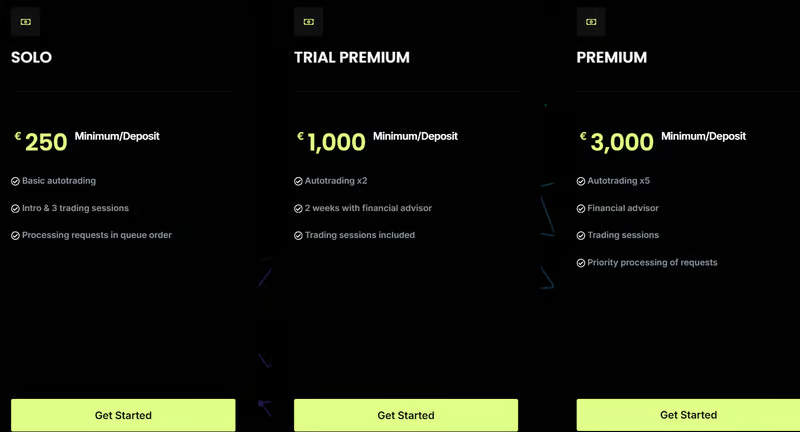Click the checkmark beside Financial advisor in Premium
The image size is (800, 432).
581,209
